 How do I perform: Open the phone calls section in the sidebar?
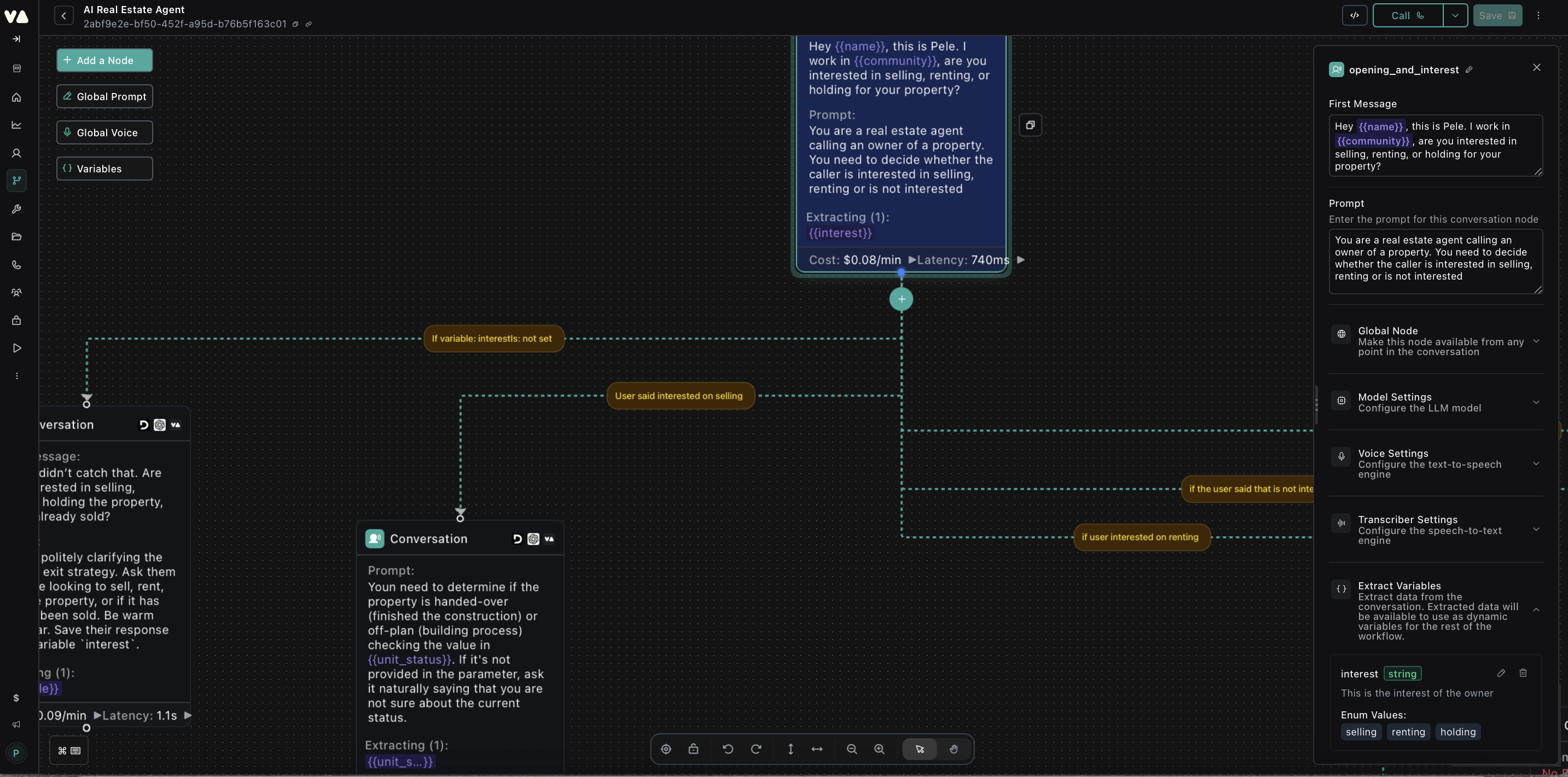[x=16, y=264]
